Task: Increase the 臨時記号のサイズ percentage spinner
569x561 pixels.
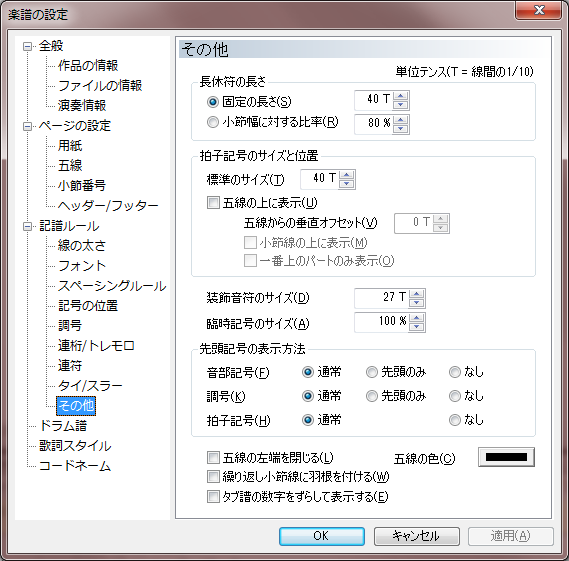Action: point(416,318)
